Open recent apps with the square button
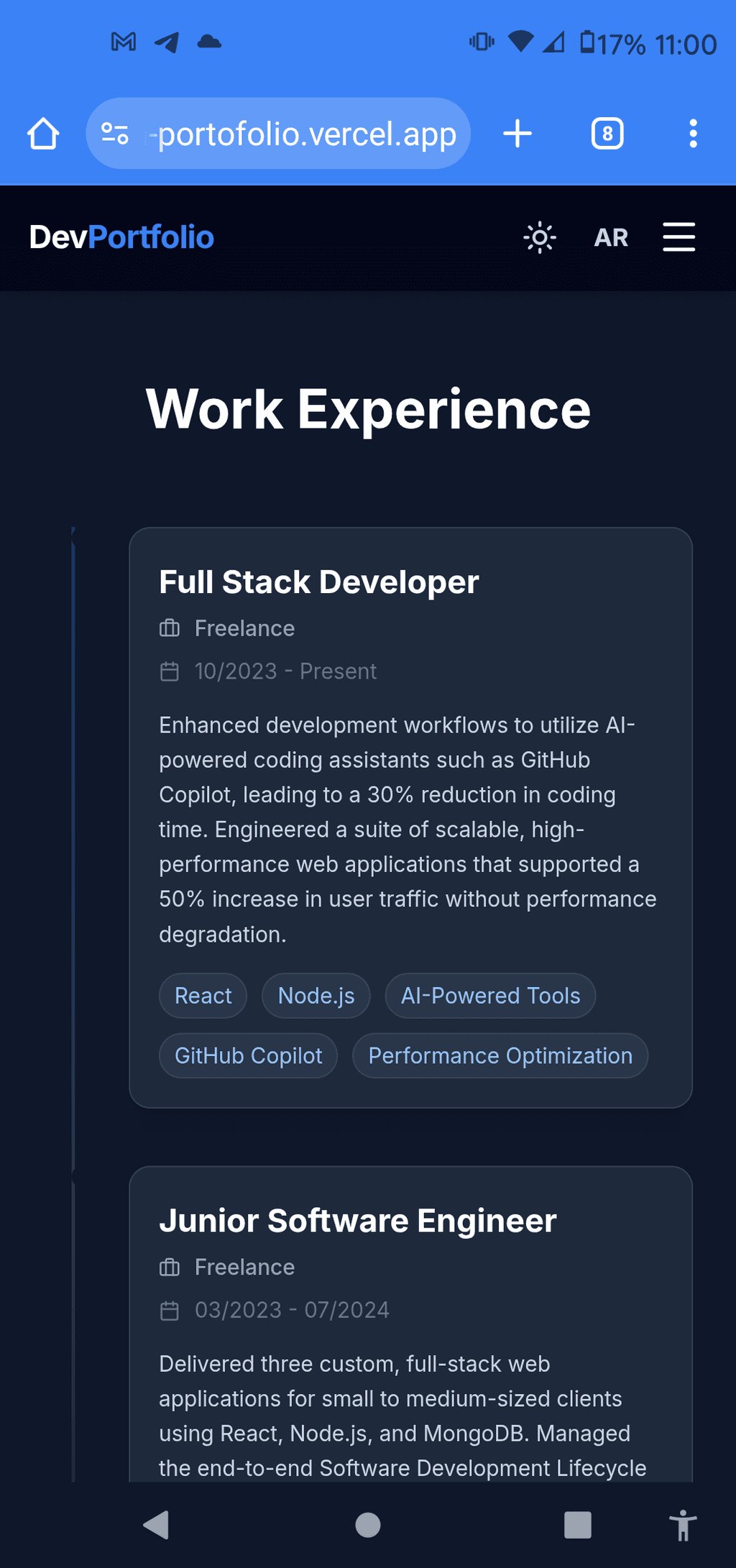 point(578,1525)
